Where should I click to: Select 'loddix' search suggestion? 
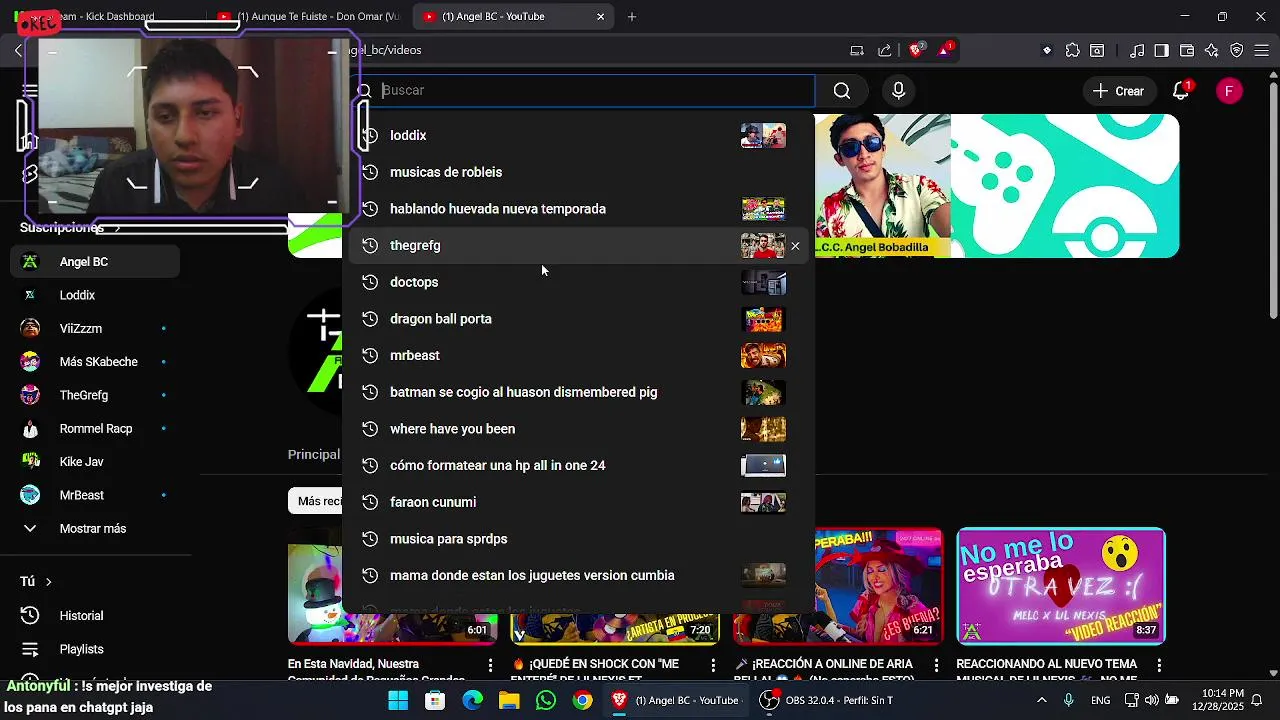[x=578, y=136]
